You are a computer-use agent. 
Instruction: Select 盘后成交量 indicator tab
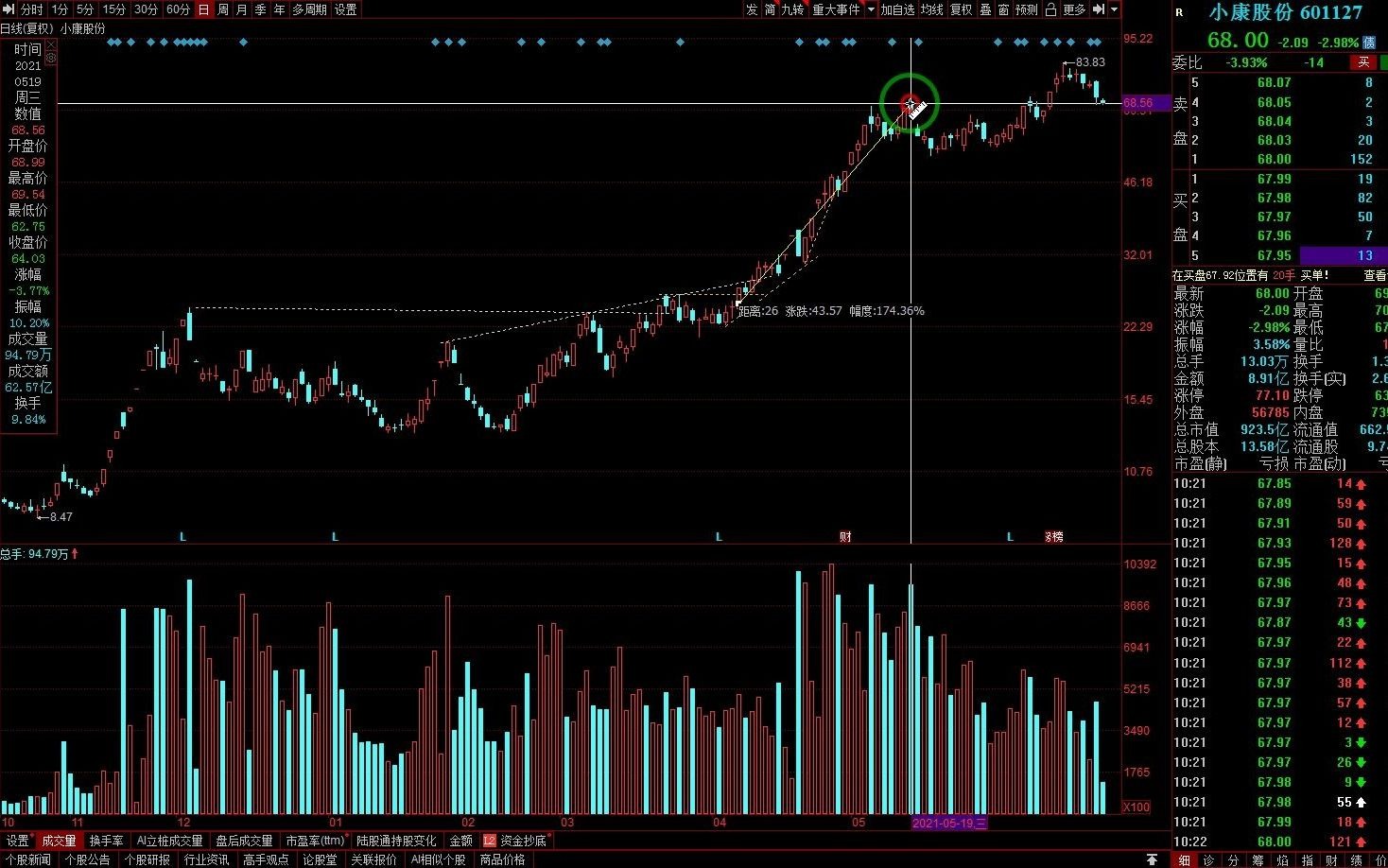pyautogui.click(x=244, y=841)
